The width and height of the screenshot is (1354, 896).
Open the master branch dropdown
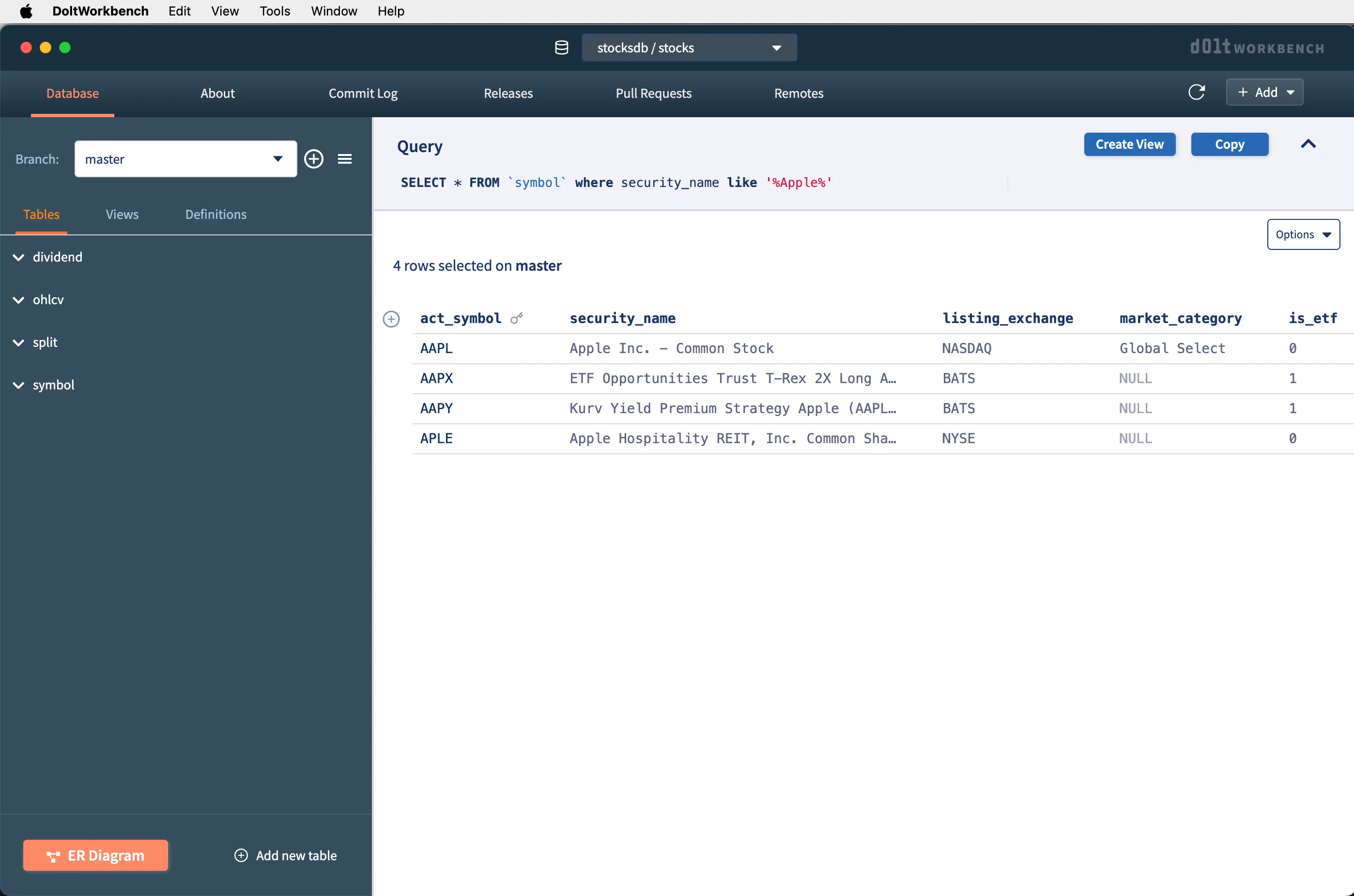(x=185, y=159)
